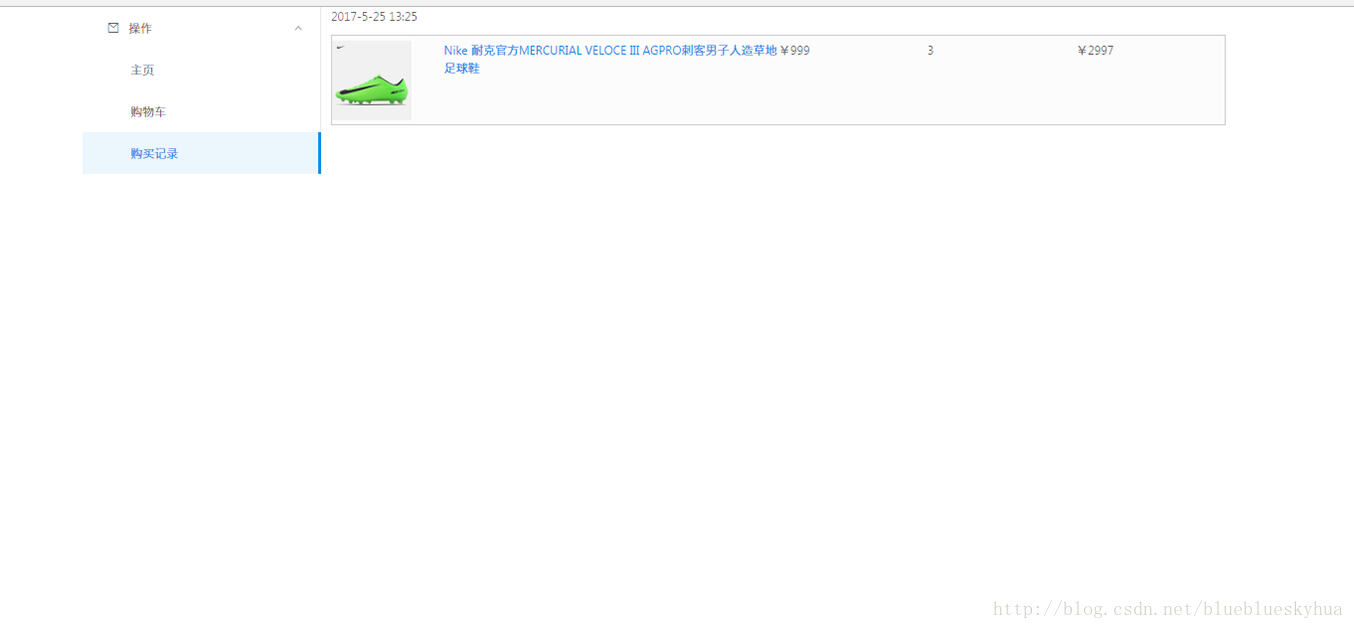Click the quantity value 3
This screenshot has width=1354, height=629.
click(930, 50)
